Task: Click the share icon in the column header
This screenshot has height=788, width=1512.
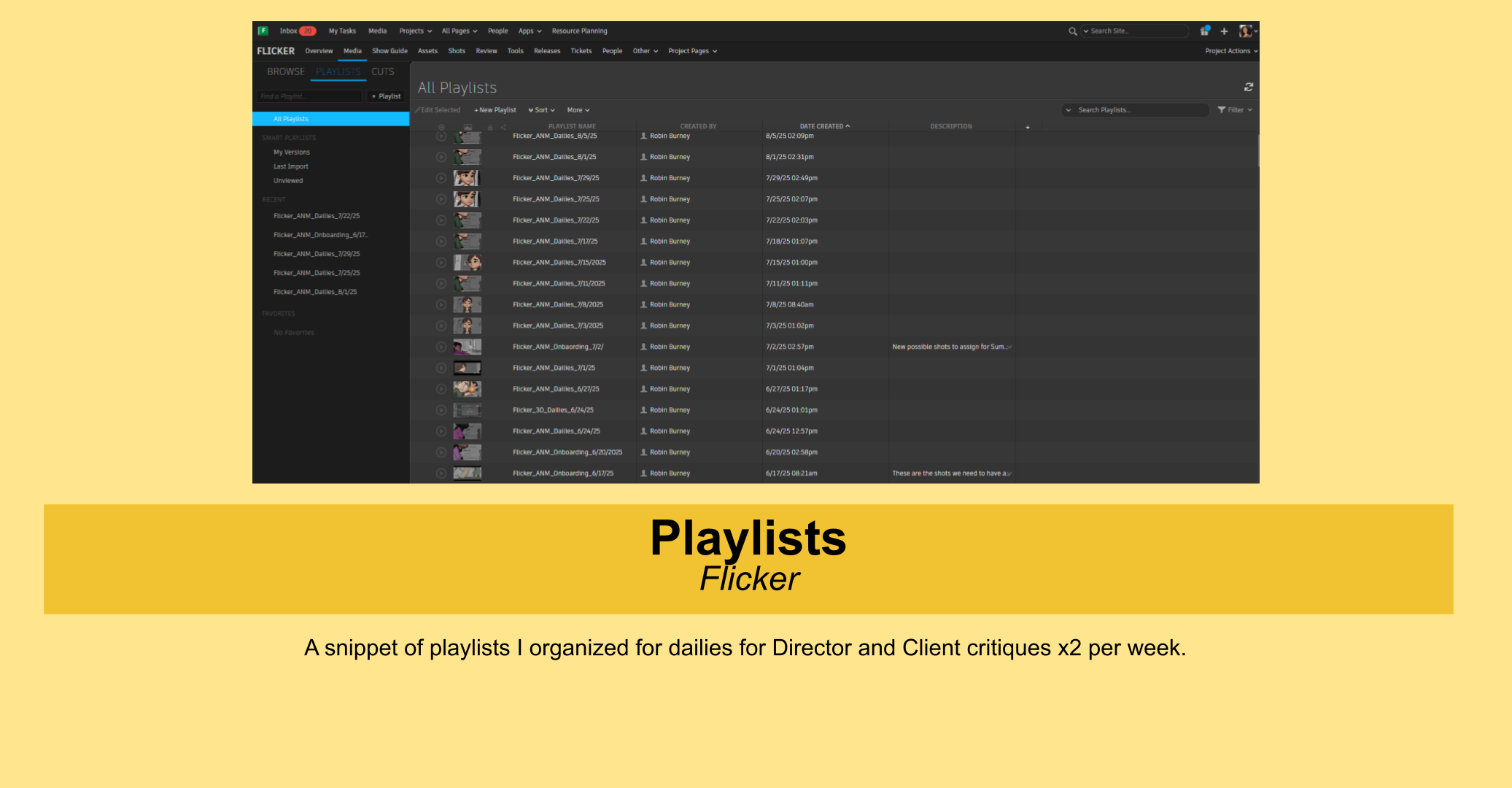Action: (503, 127)
